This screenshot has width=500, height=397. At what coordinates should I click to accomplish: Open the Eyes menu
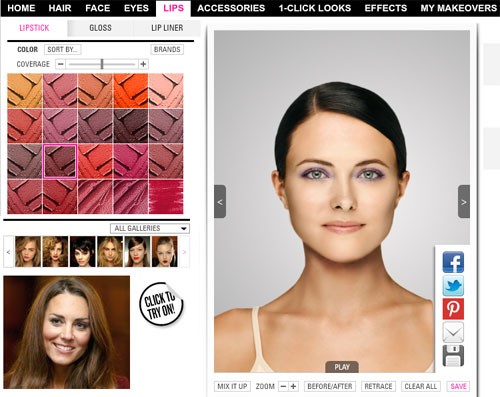(x=136, y=8)
